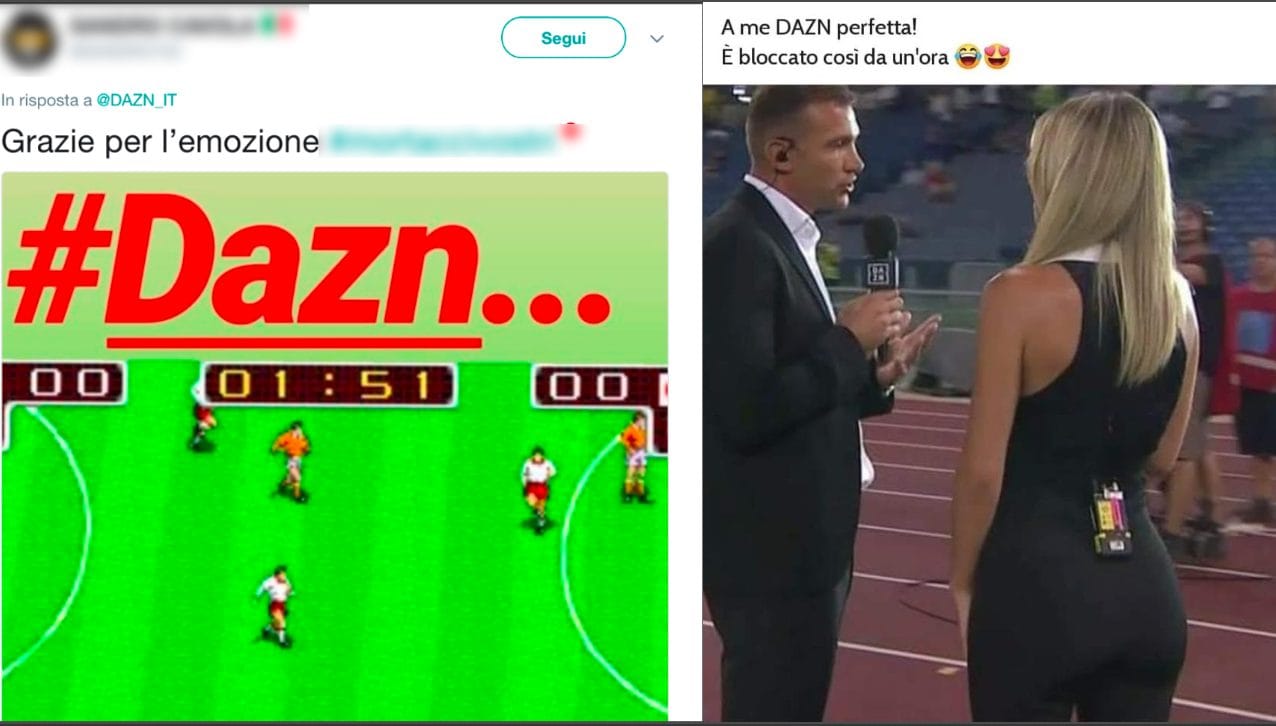1276x726 pixels.
Task: Click the white-shirt player near right arc
Action: tap(537, 488)
